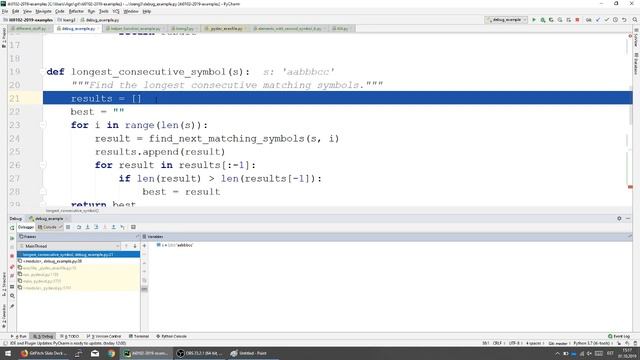This screenshot has width=640, height=360.
Task: Open Evaluate Expression calculator icon
Action: [133, 227]
